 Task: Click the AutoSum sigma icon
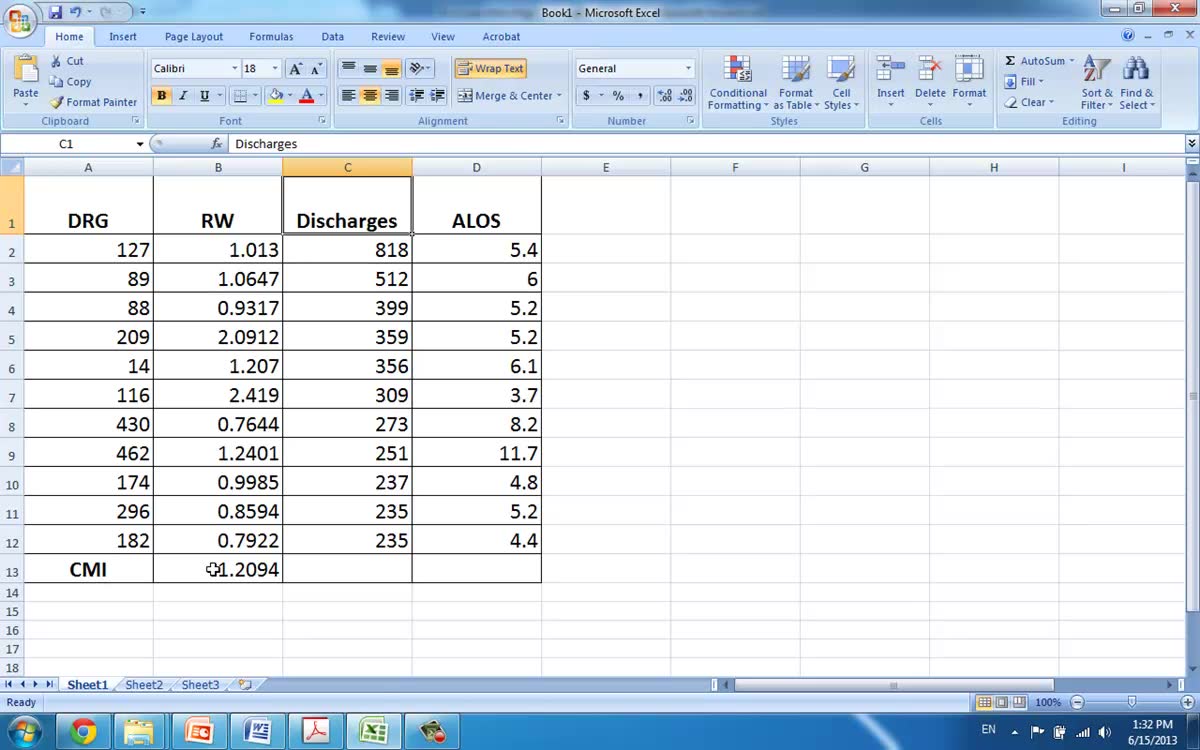[x=1010, y=61]
